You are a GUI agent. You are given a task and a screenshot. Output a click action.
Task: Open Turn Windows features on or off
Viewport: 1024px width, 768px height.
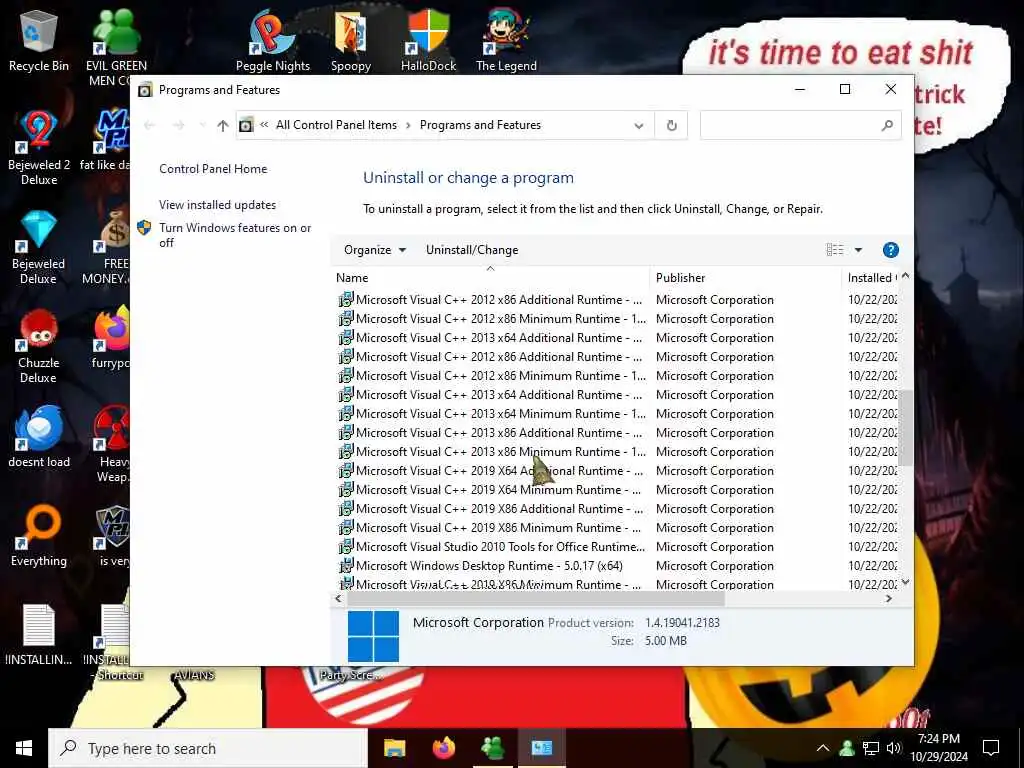coord(235,235)
